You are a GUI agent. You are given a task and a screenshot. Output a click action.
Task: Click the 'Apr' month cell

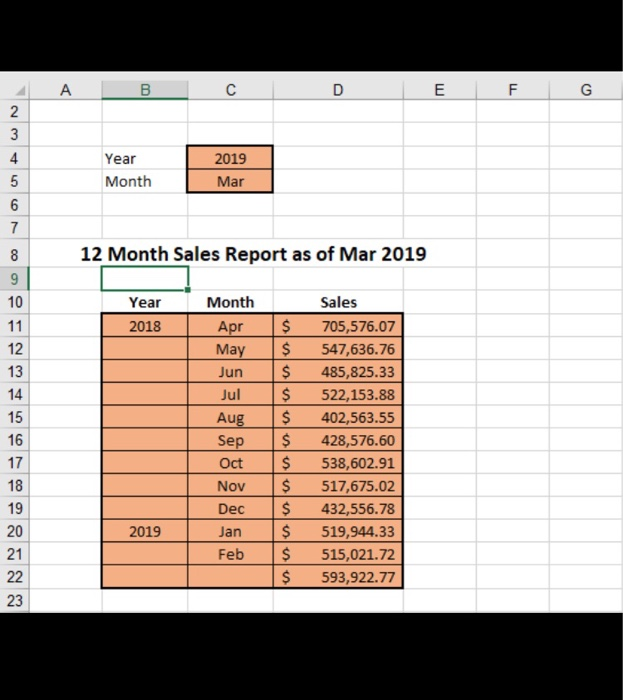[x=230, y=326]
